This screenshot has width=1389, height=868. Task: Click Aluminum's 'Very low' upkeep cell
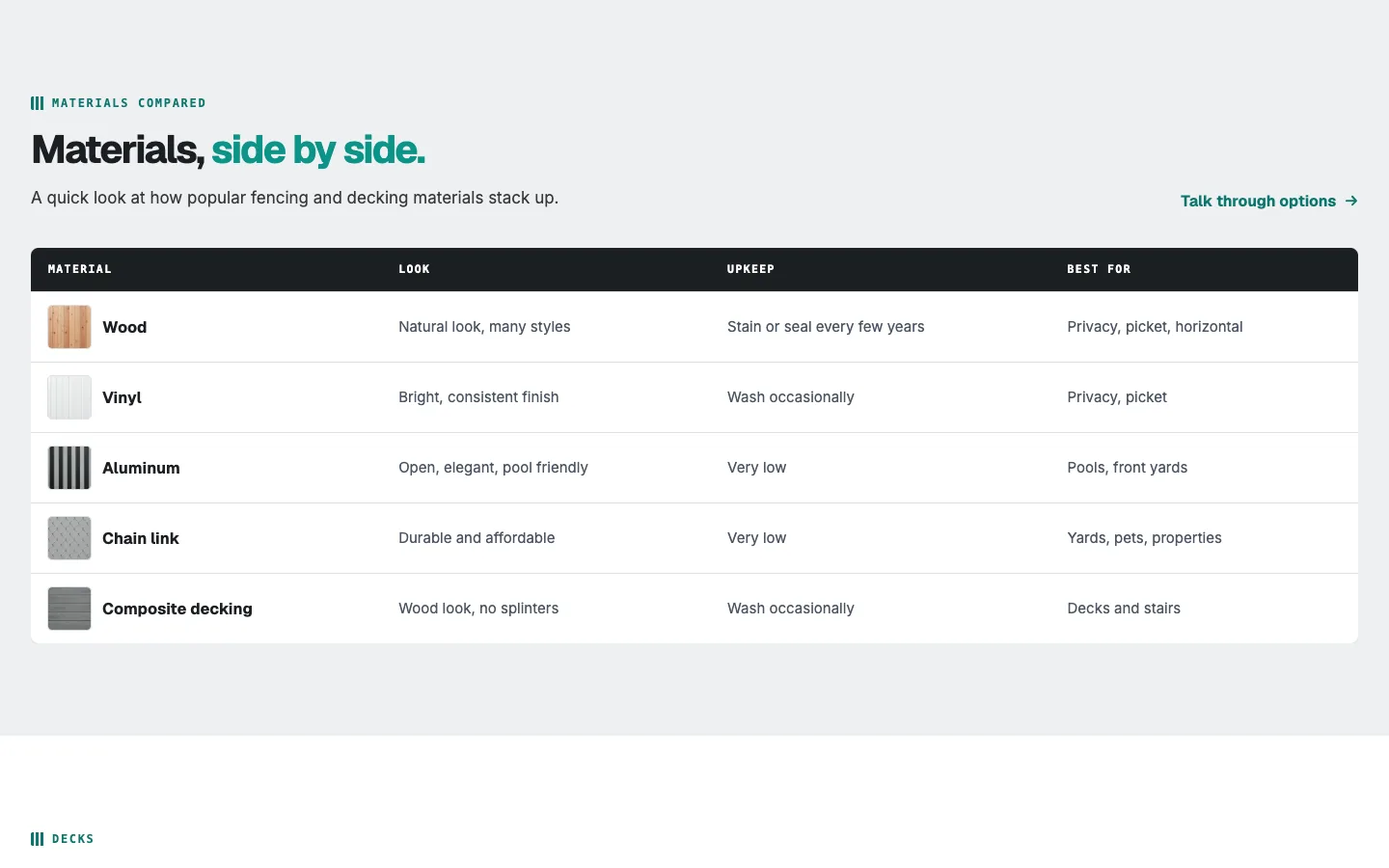[757, 468]
